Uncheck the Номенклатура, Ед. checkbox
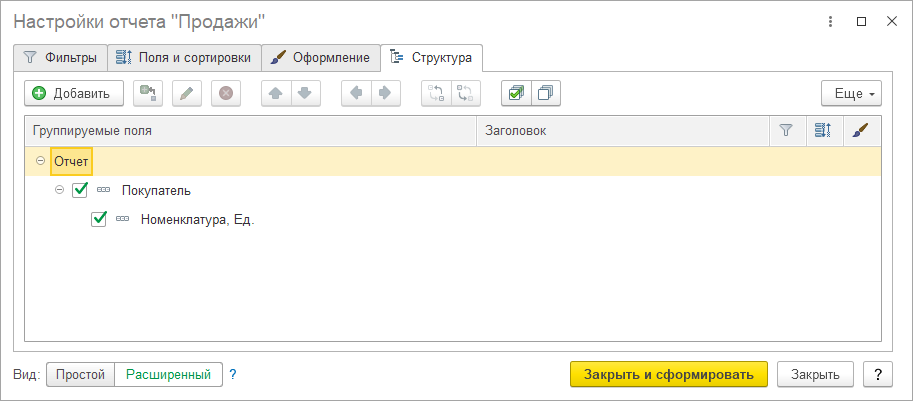 click(x=99, y=219)
